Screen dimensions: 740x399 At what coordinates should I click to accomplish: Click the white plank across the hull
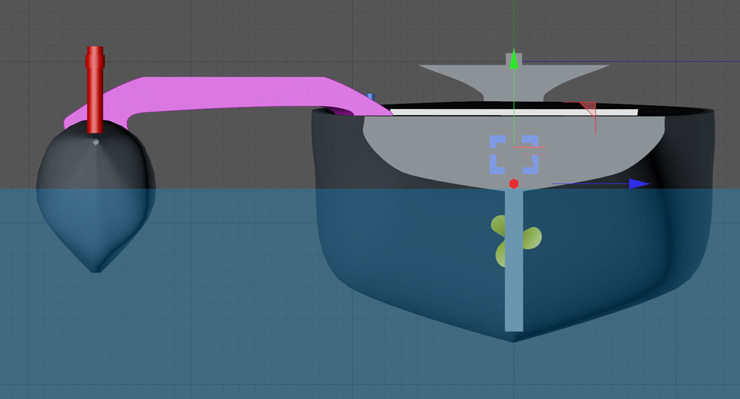point(514,112)
